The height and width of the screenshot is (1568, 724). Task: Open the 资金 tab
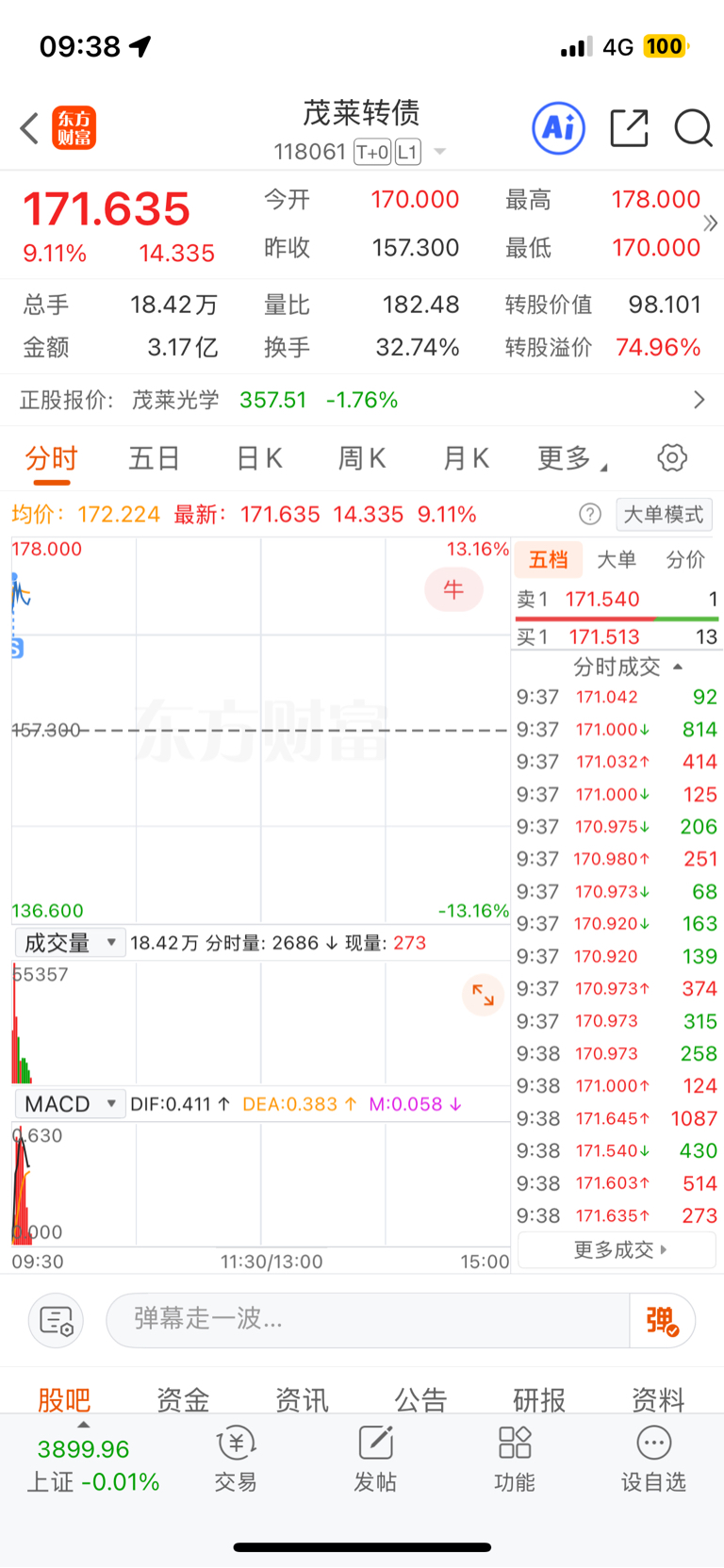pyautogui.click(x=183, y=1400)
